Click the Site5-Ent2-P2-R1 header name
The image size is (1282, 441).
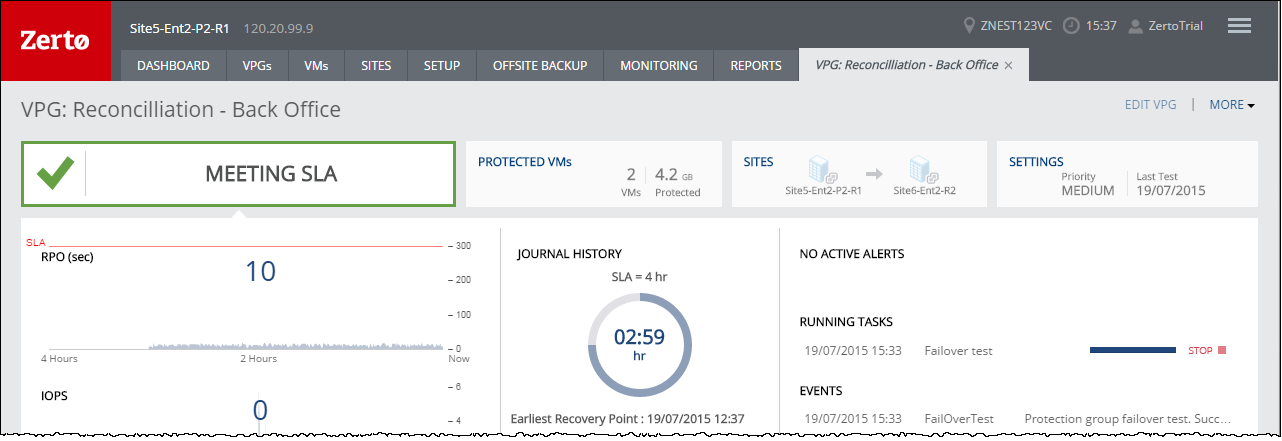point(180,27)
